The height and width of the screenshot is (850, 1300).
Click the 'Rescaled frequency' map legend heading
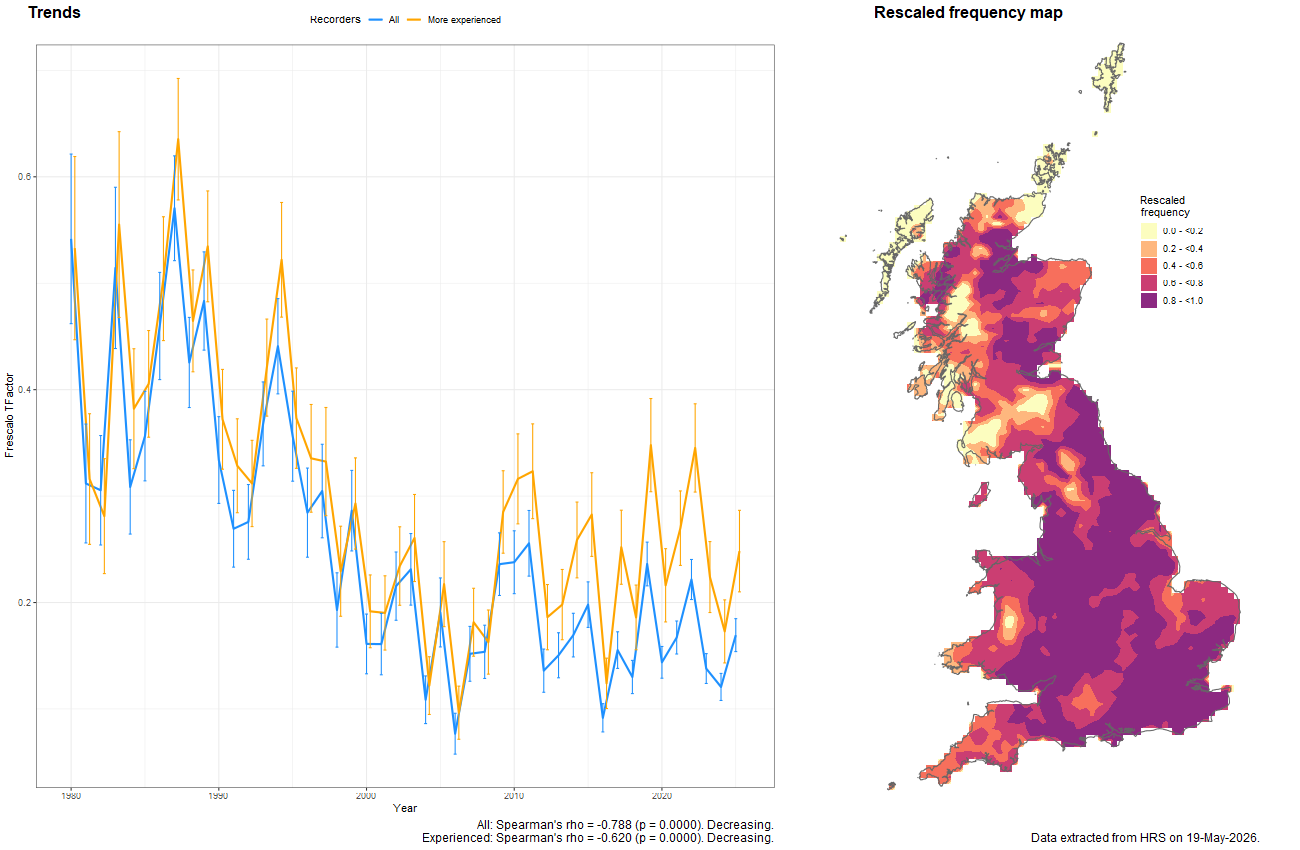[x=1165, y=206]
